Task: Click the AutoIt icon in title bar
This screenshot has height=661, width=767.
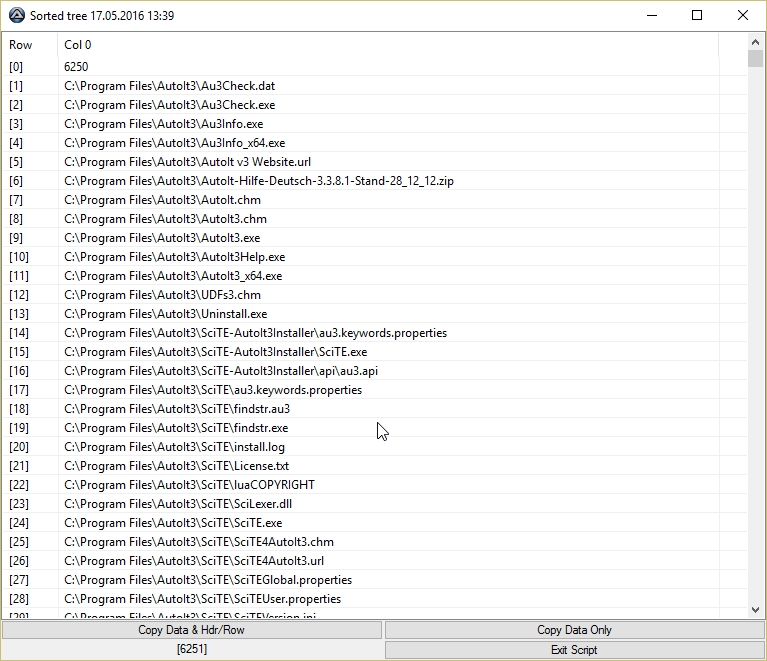Action: point(17,15)
